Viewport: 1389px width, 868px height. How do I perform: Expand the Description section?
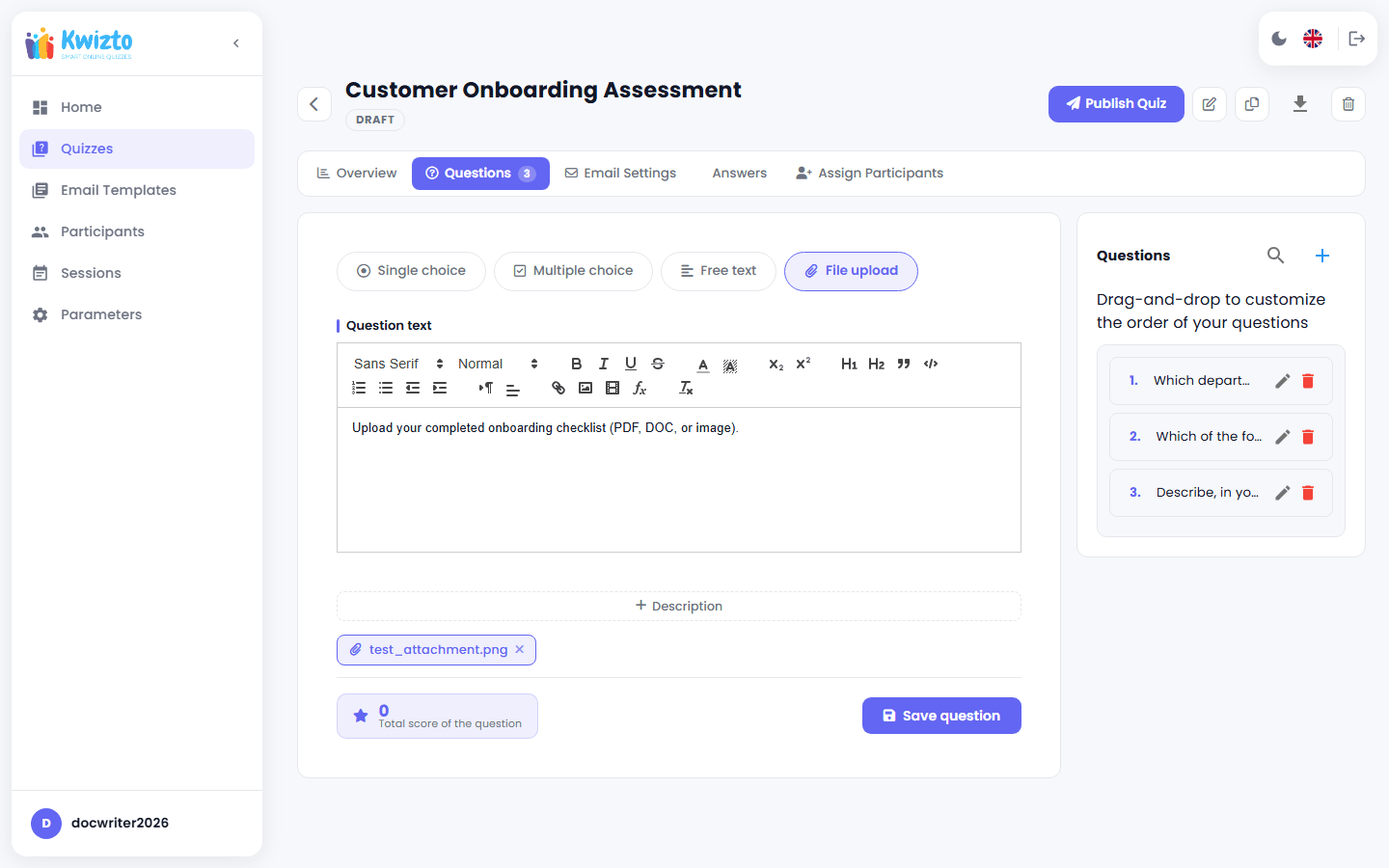(679, 606)
